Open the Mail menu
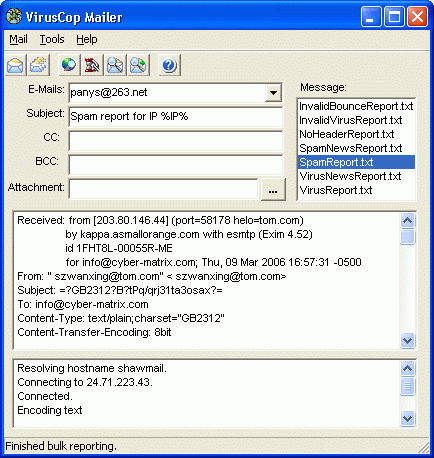This screenshot has height=458, width=434. pos(18,39)
